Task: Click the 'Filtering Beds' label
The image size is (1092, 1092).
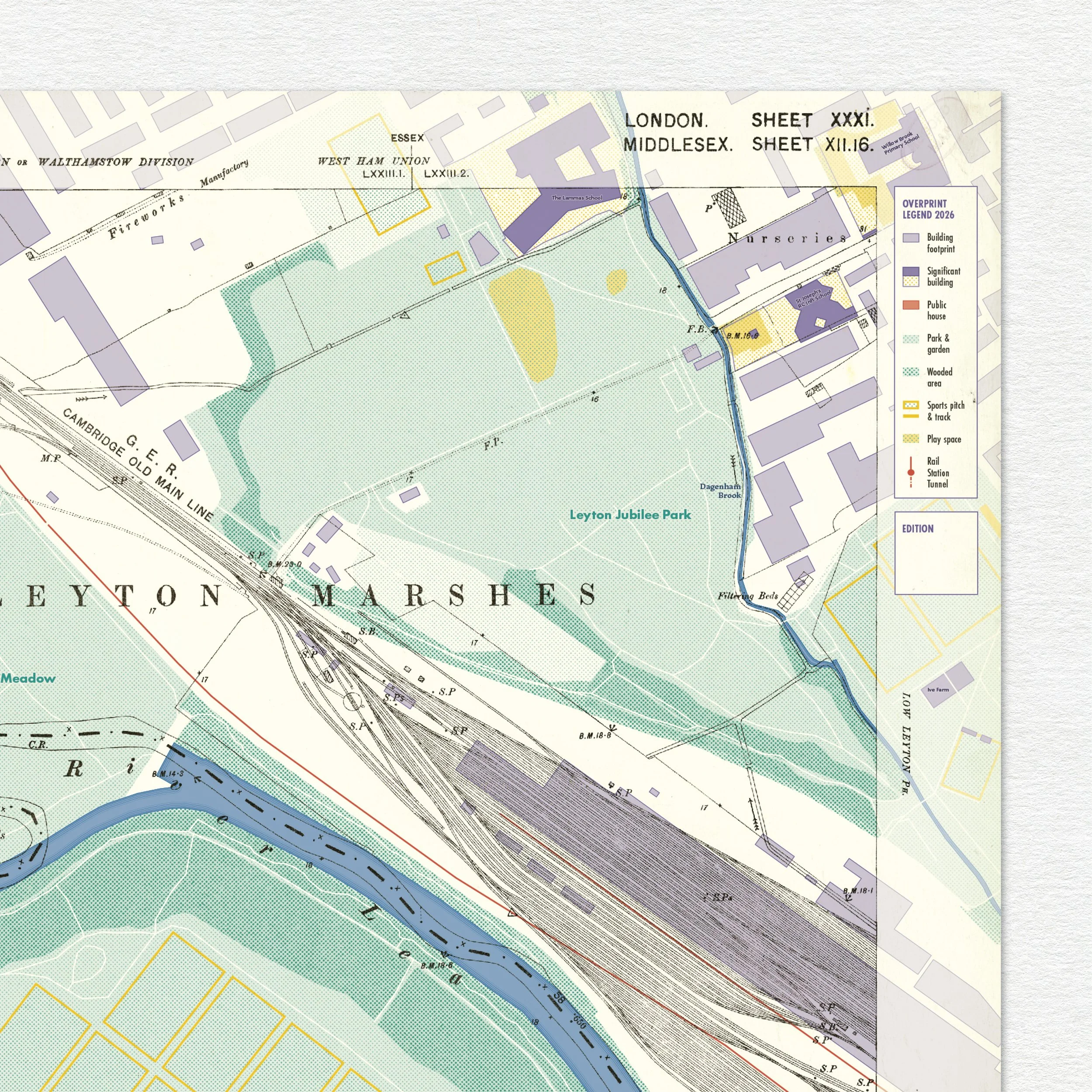Action: (x=748, y=596)
